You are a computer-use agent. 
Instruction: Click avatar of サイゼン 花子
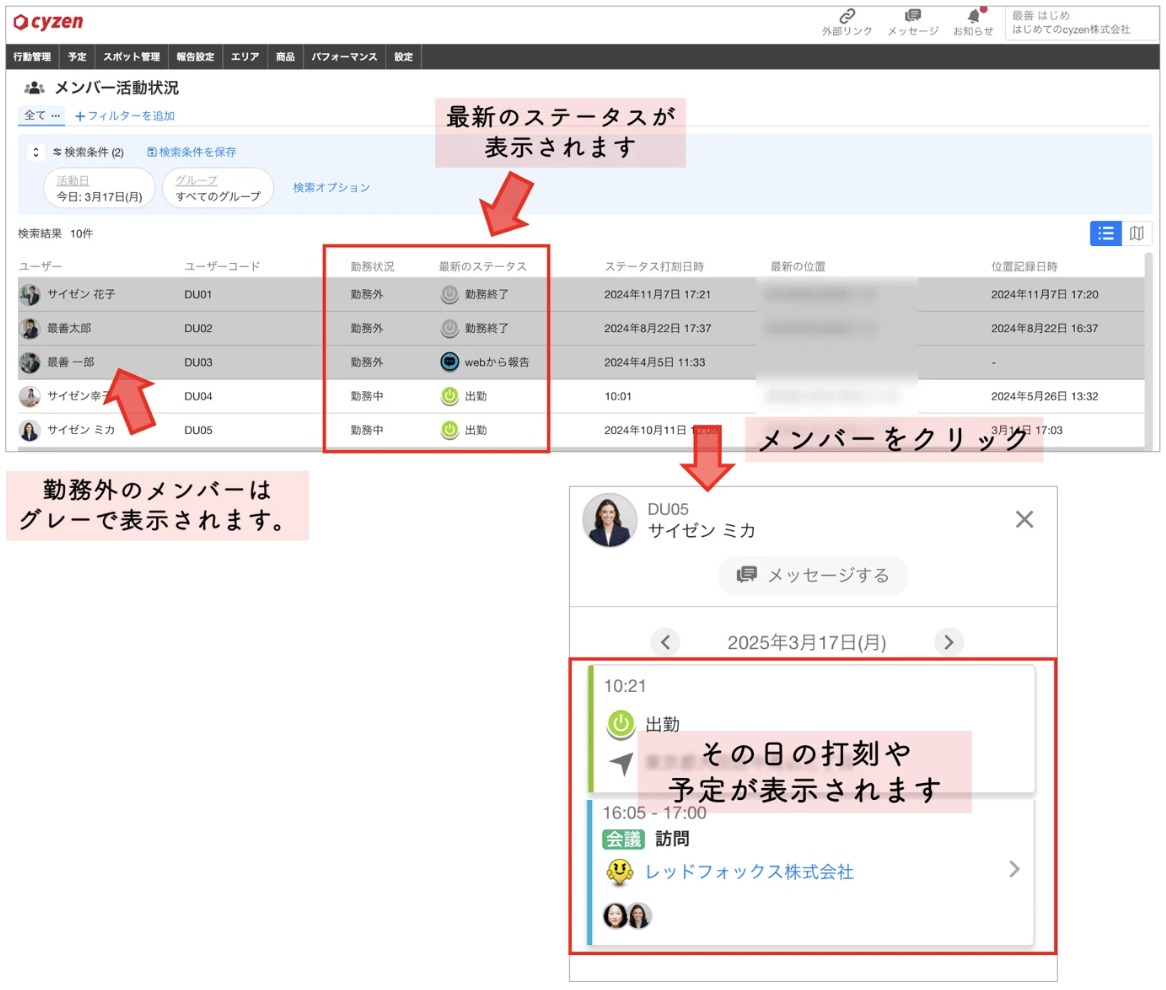point(30,295)
